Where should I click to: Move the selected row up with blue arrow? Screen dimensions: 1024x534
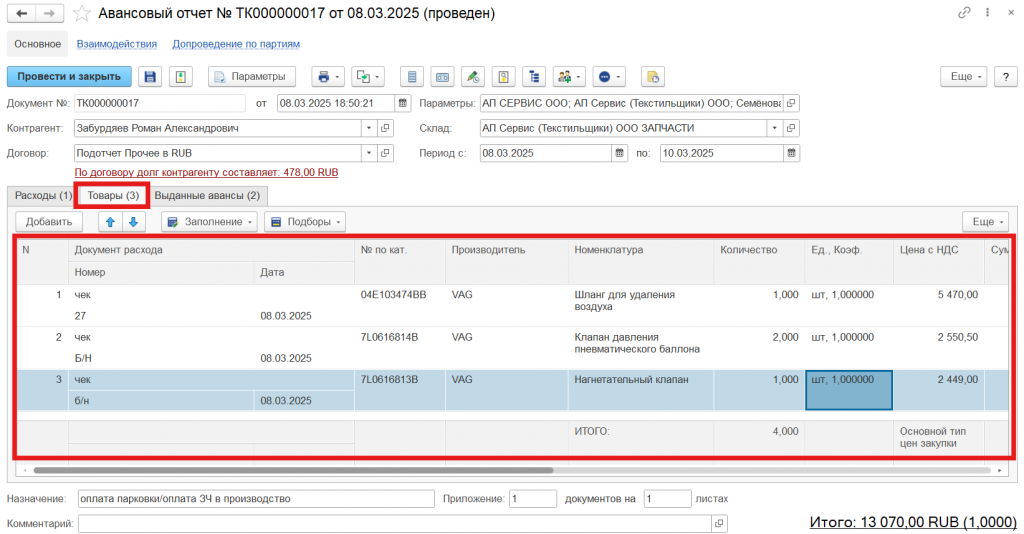[111, 222]
